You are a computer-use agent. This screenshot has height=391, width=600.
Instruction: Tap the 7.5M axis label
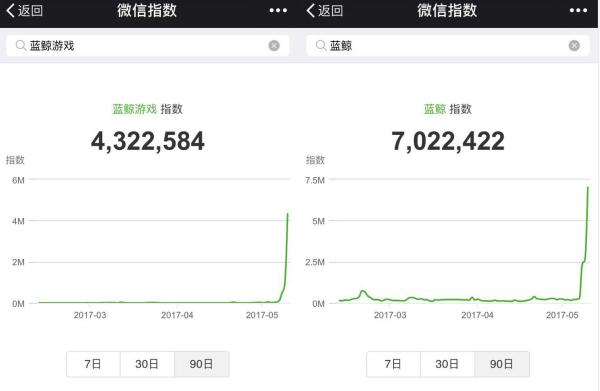point(315,180)
